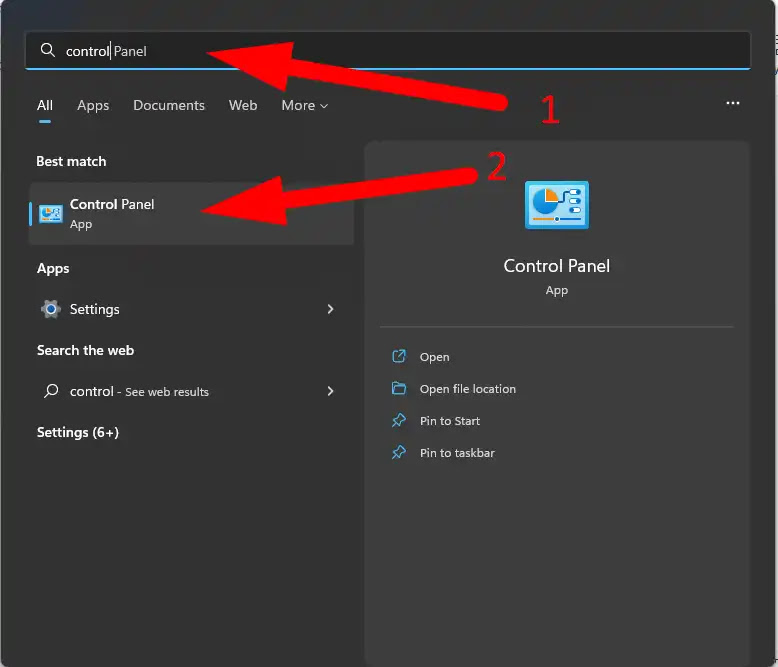Expand the More filter dropdown

pos(304,105)
